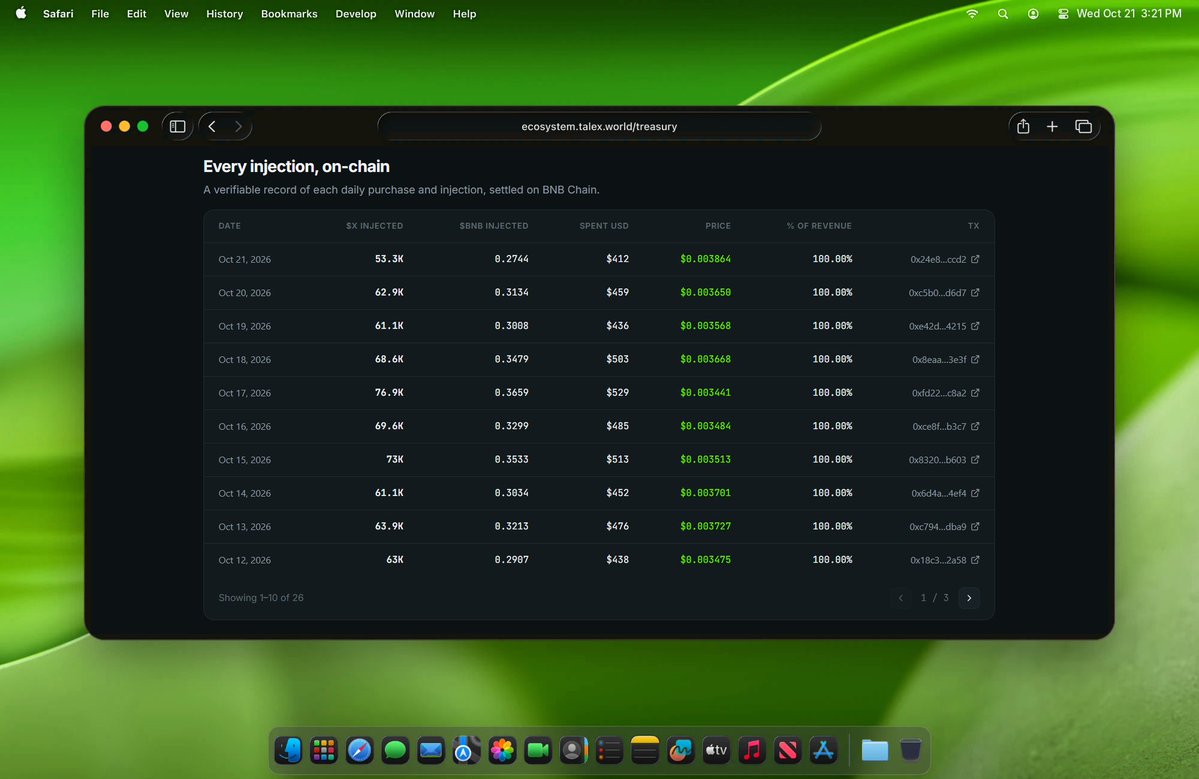This screenshot has height=779, width=1199.
Task: Open Wi-Fi status in menu bar
Action: [x=972, y=14]
